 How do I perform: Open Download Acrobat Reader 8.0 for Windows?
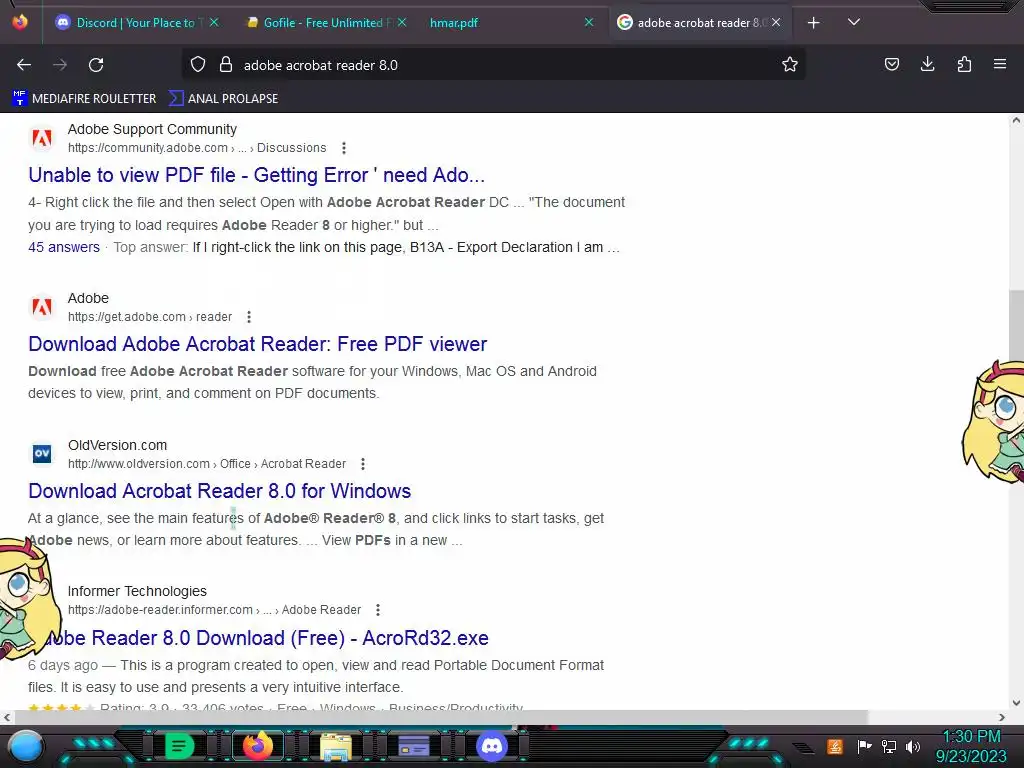(x=219, y=491)
